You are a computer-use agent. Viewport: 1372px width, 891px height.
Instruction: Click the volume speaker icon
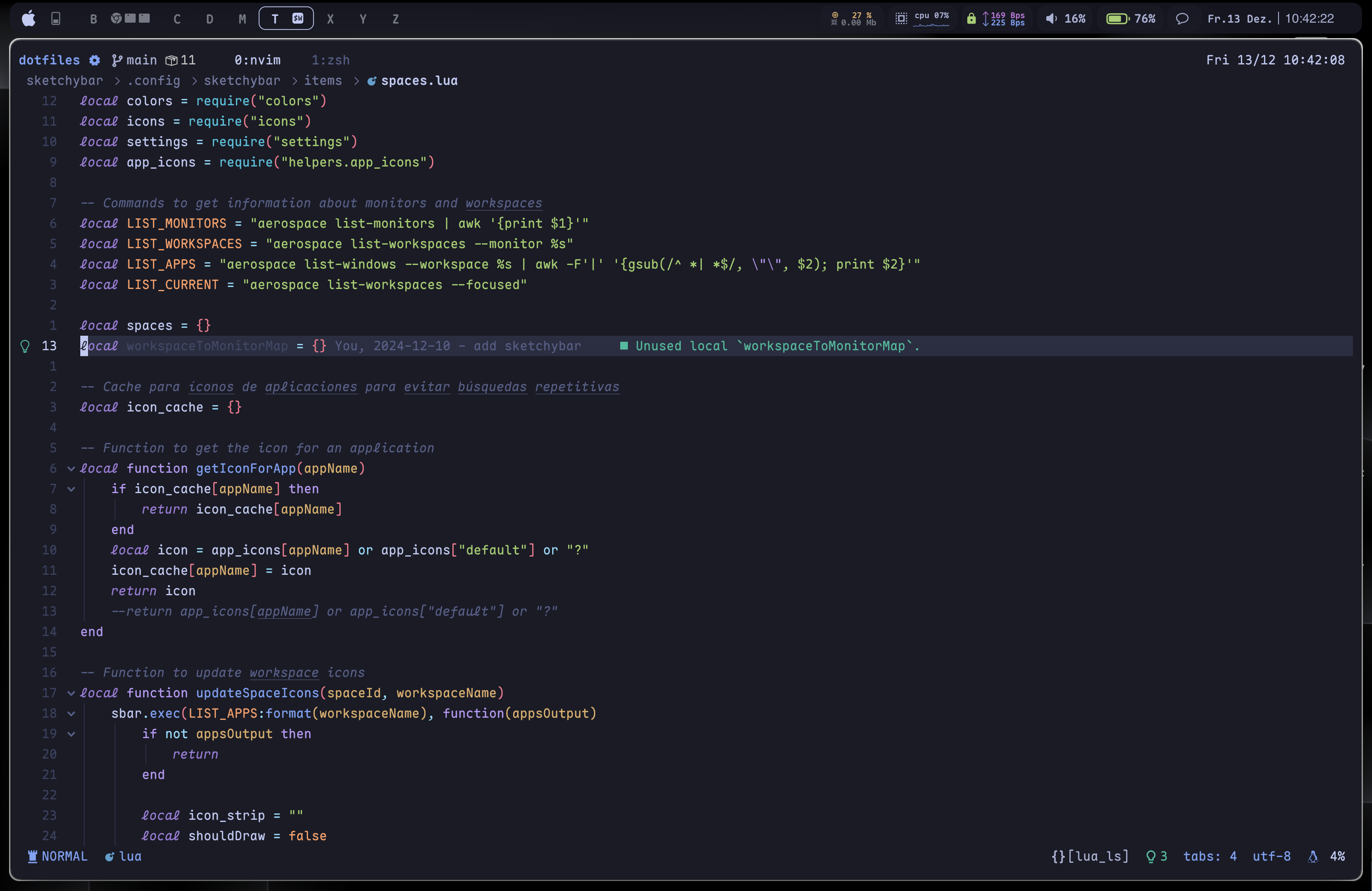point(1052,19)
